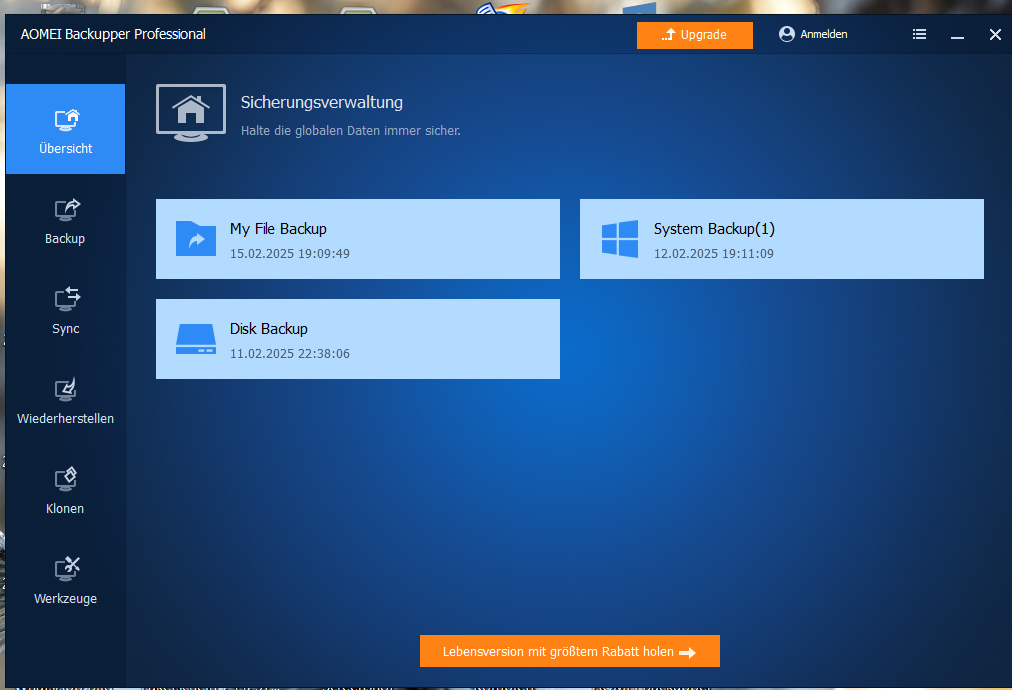This screenshot has height=690, width=1012.
Task: Click the date 11.02.2025 22:38:06
Action: tap(290, 354)
